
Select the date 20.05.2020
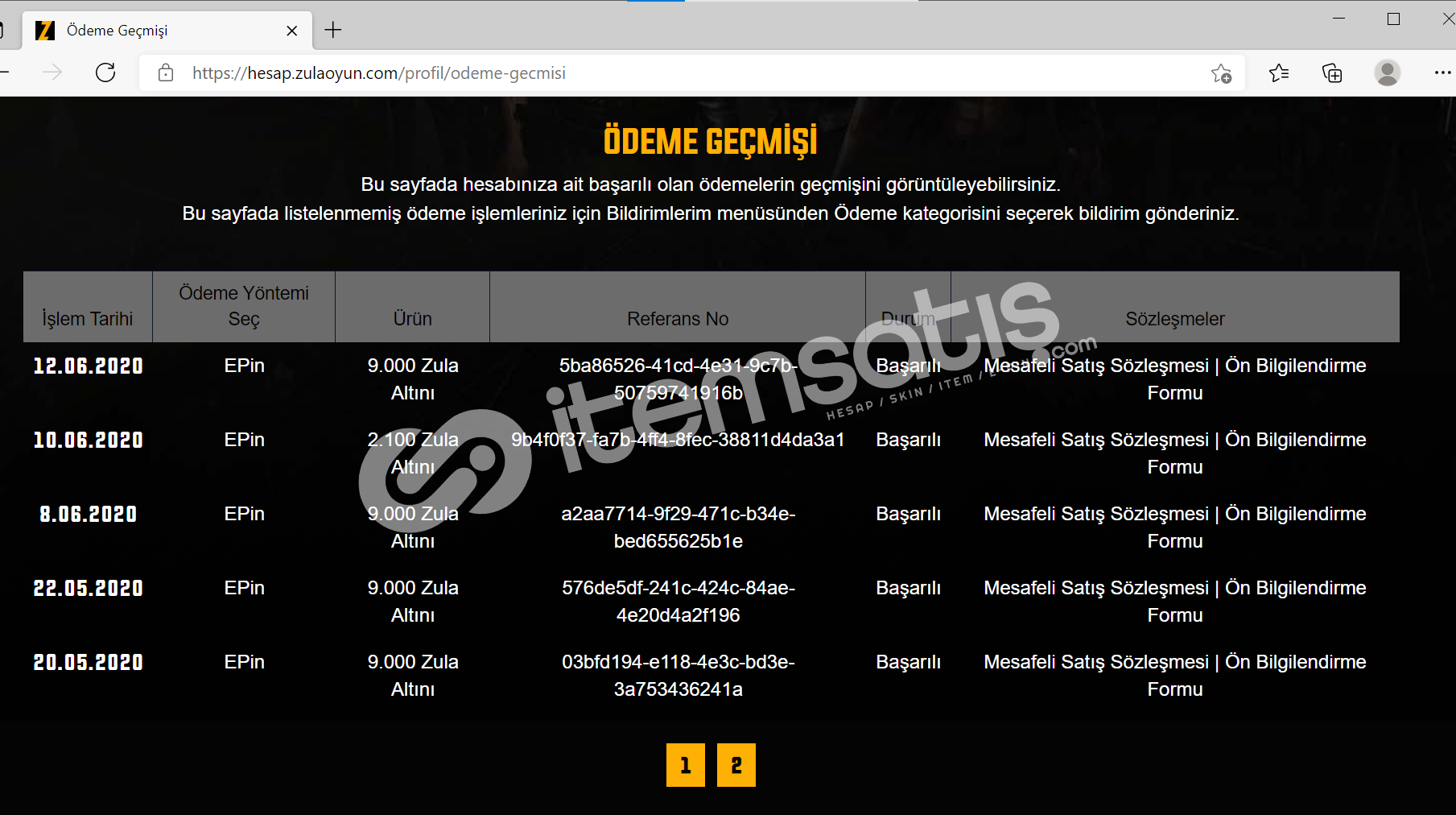88,663
